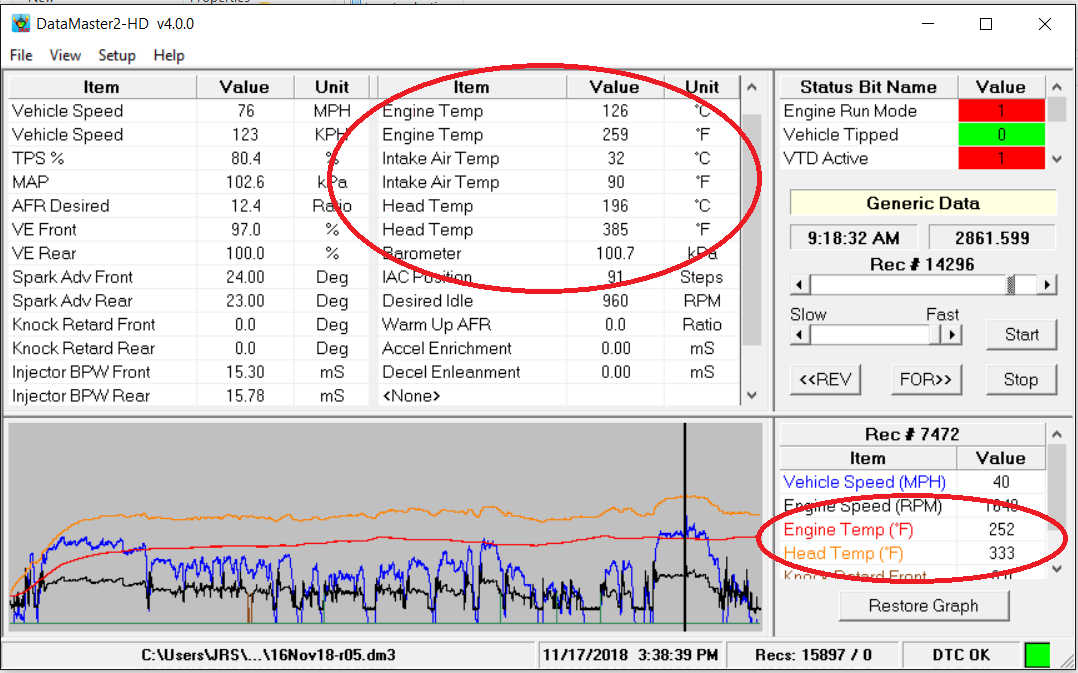This screenshot has height=673, width=1078.
Task: Click the green DTC status indicator square
Action: [1038, 655]
